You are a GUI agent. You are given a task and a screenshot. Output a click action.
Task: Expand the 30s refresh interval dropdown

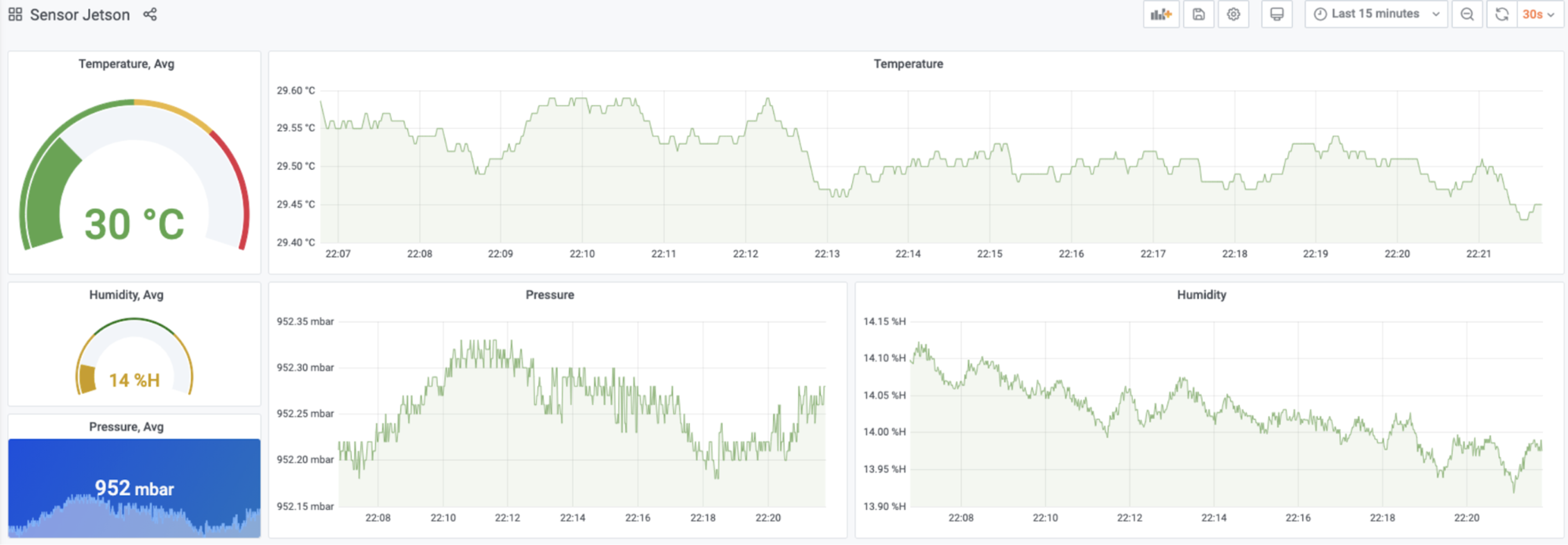click(x=1539, y=14)
